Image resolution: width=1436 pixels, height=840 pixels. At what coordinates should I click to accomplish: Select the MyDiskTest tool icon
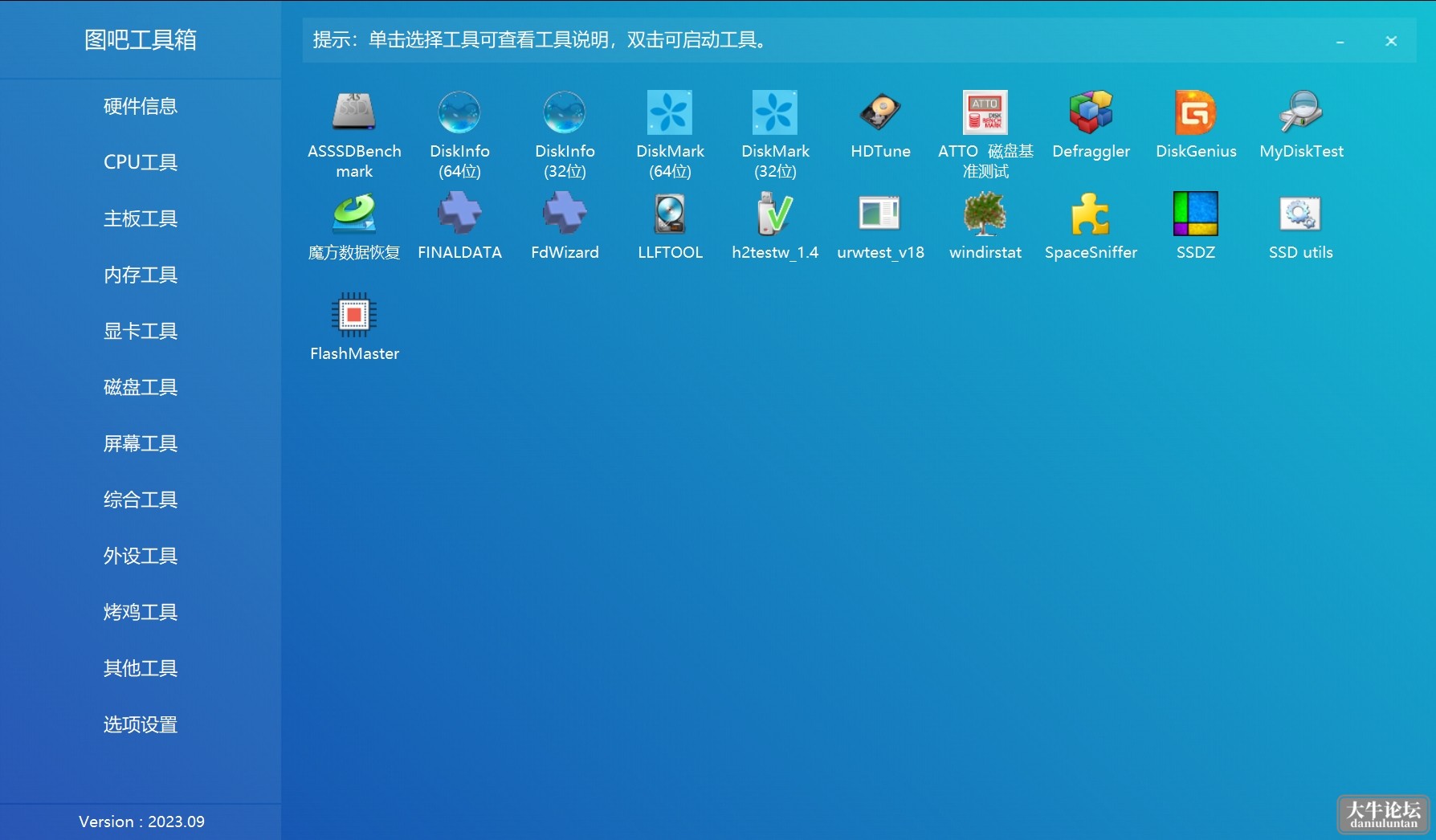1301,112
